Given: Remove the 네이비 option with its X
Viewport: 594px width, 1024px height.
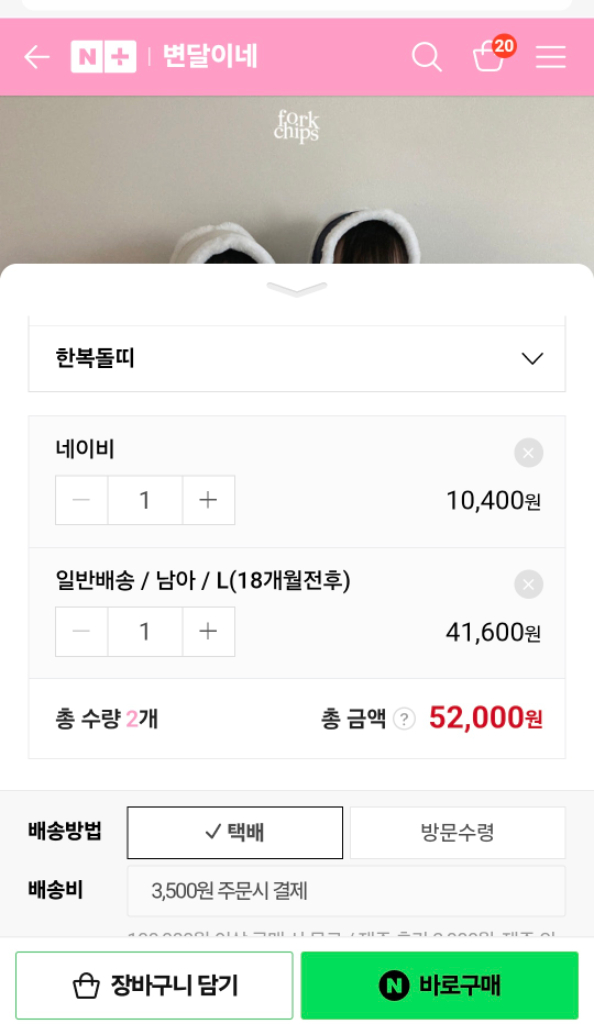Looking at the screenshot, I should pyautogui.click(x=528, y=451).
